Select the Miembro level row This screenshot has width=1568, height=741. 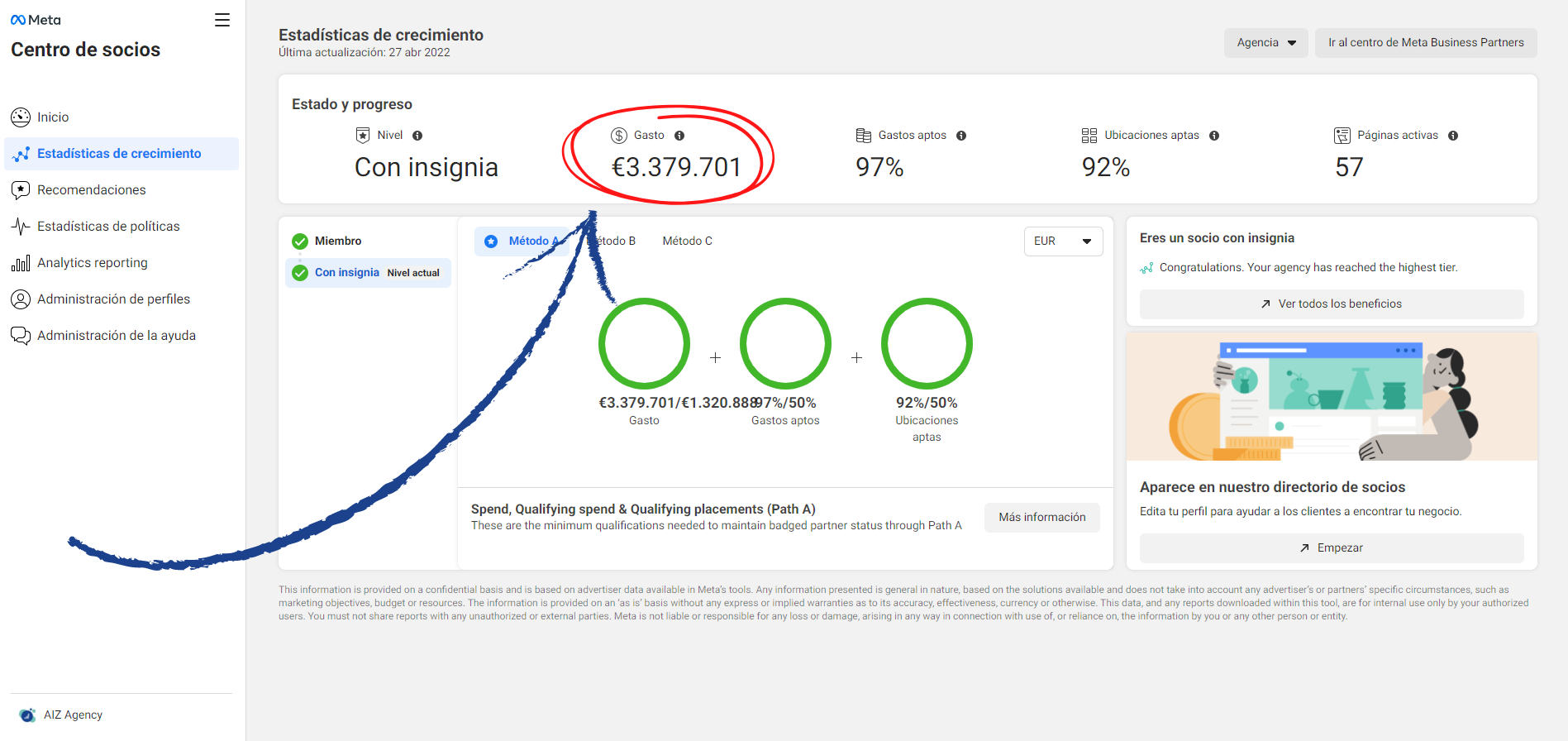coord(368,241)
